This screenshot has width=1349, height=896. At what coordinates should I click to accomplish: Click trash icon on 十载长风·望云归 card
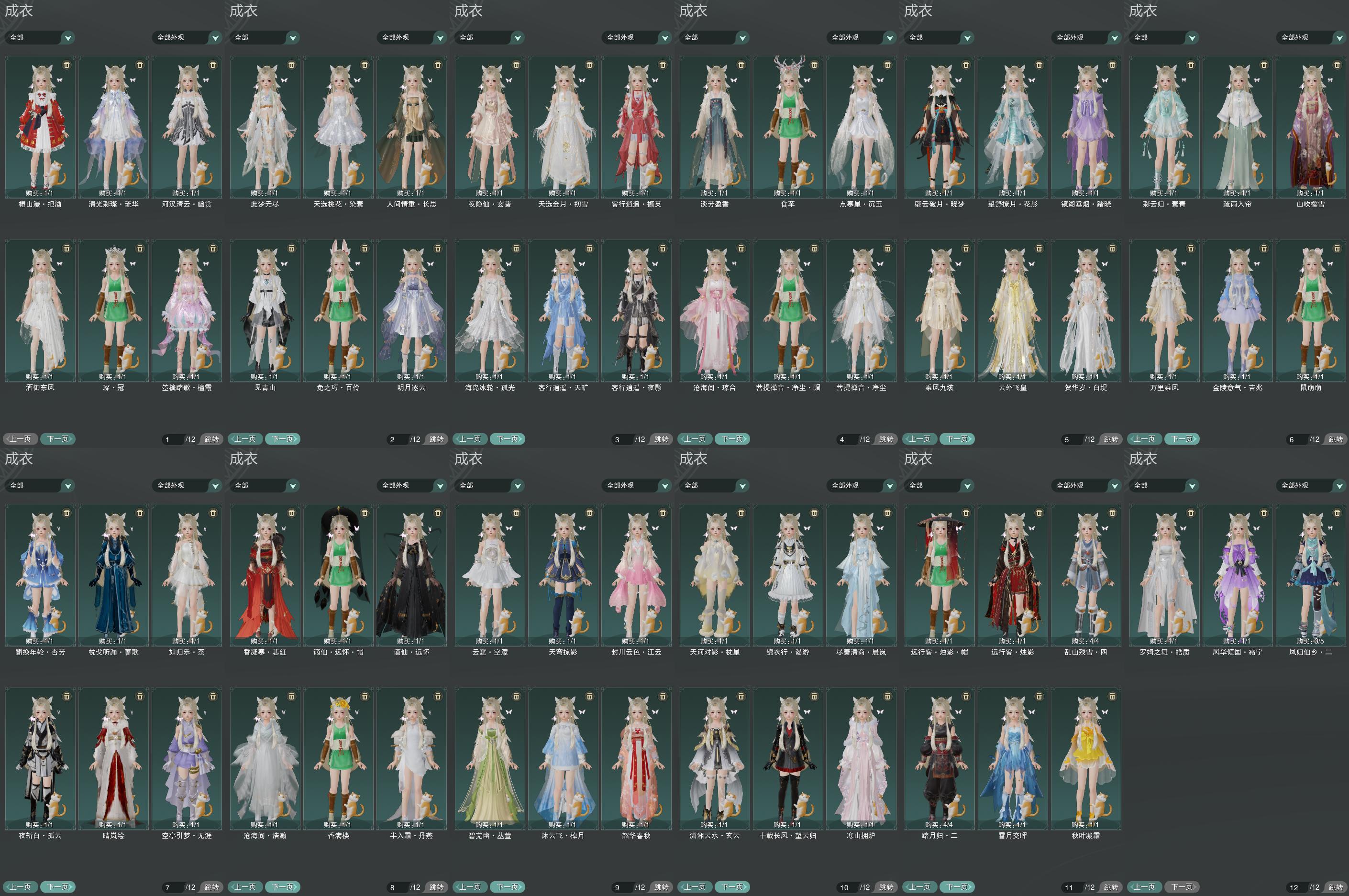(815, 696)
